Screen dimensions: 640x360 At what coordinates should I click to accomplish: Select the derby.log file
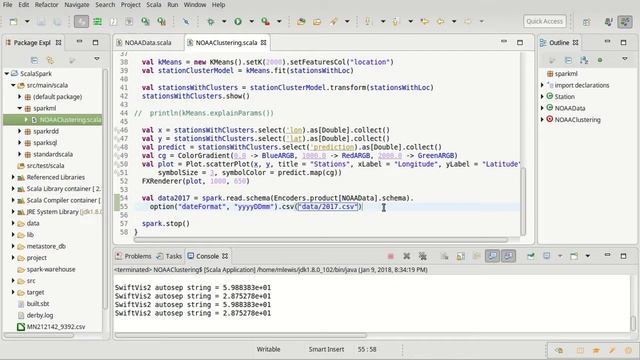40,315
